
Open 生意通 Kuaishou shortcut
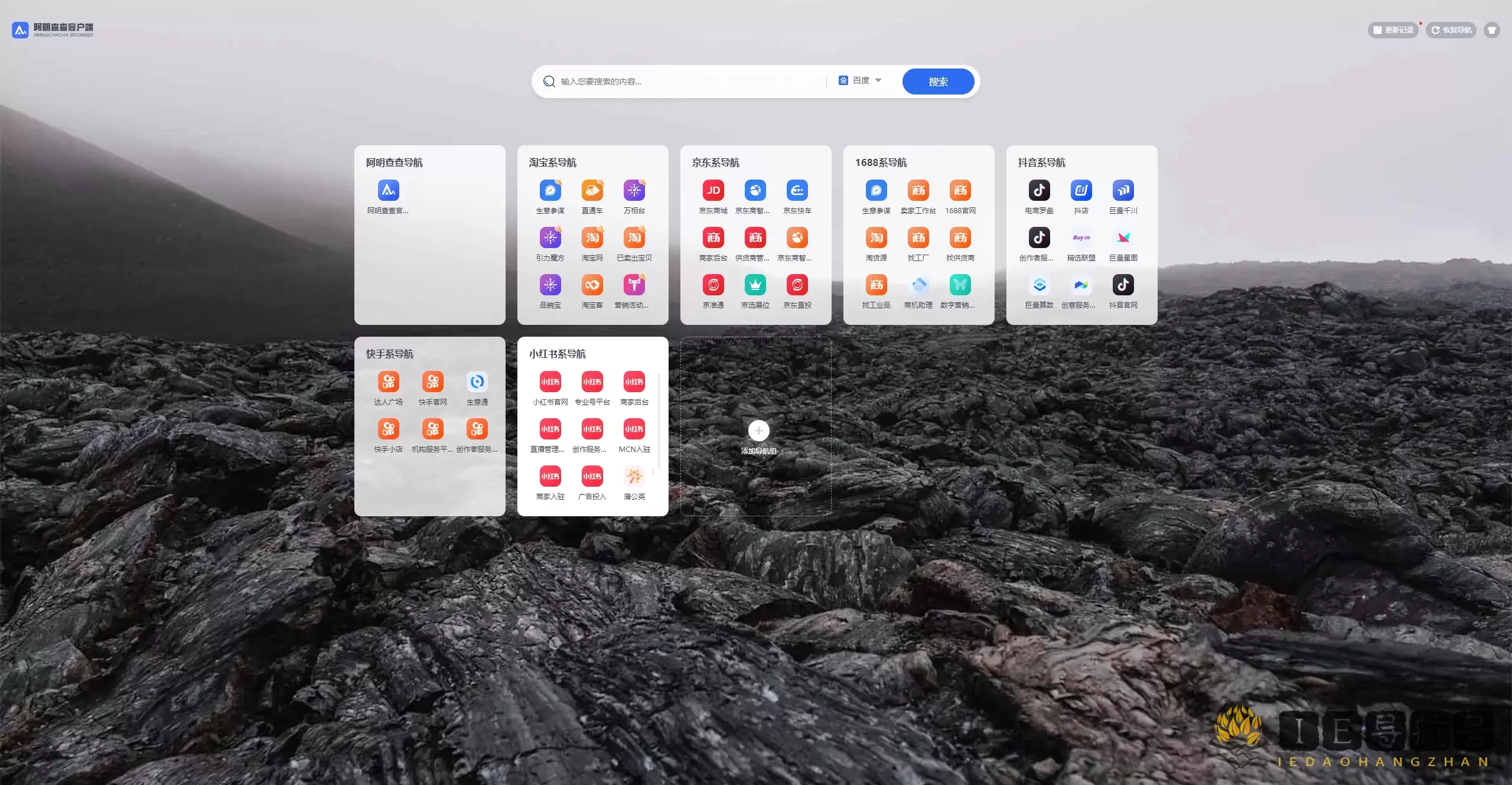(x=477, y=382)
